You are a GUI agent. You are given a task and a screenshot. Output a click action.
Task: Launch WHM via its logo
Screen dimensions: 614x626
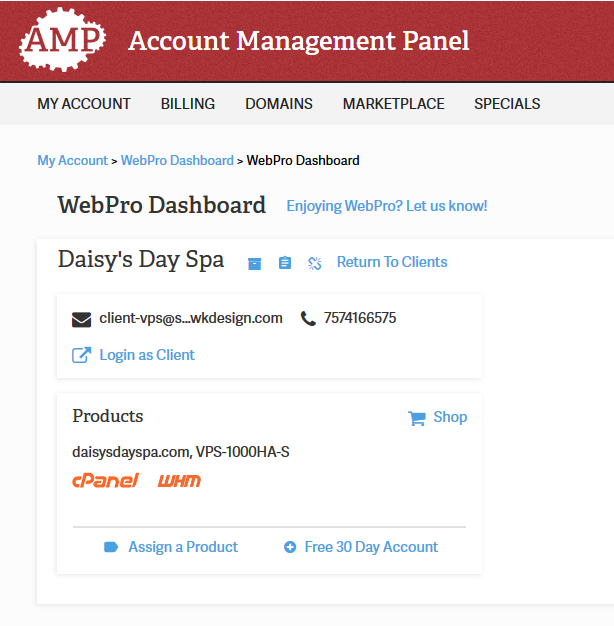click(x=179, y=481)
